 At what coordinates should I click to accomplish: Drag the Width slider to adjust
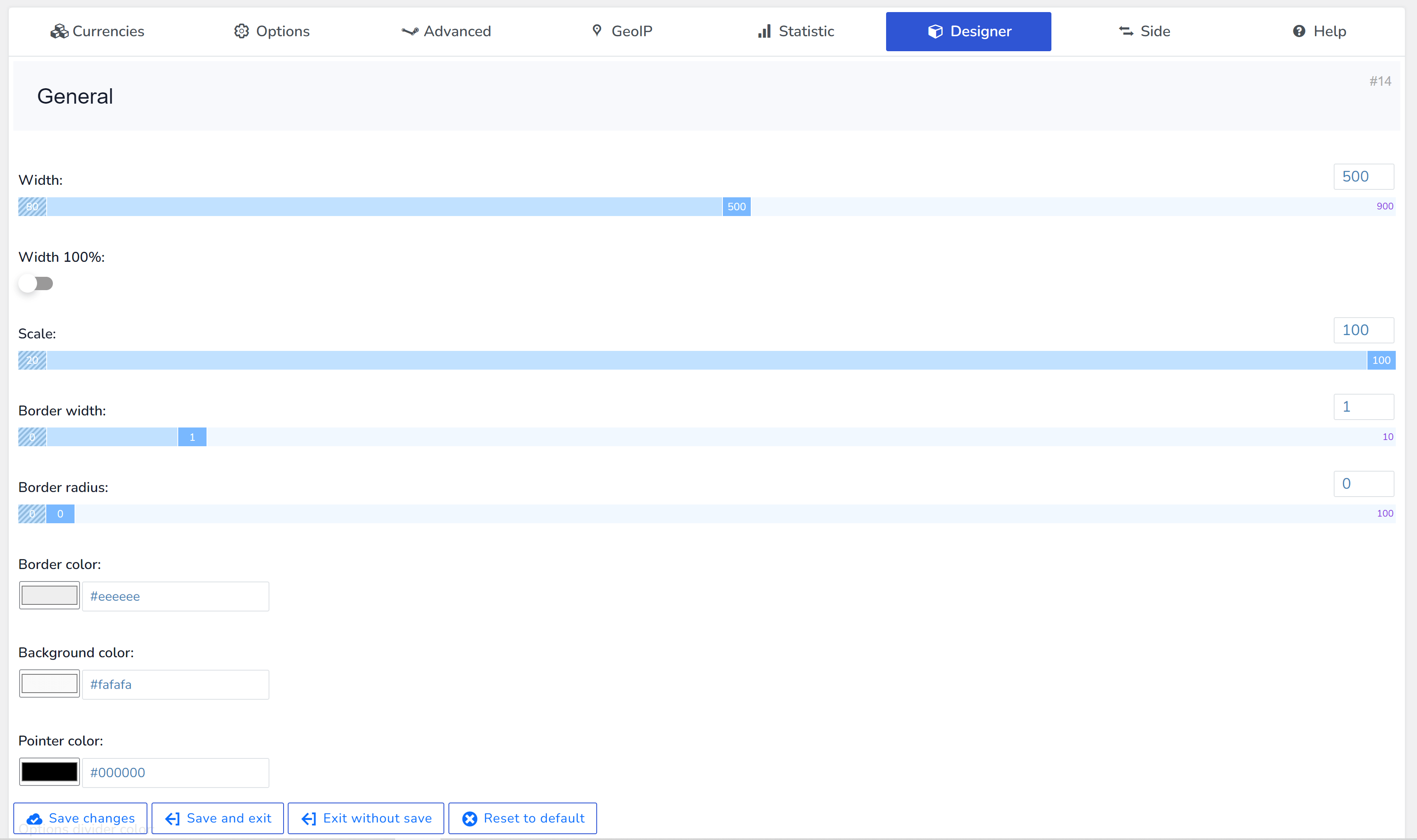736,206
